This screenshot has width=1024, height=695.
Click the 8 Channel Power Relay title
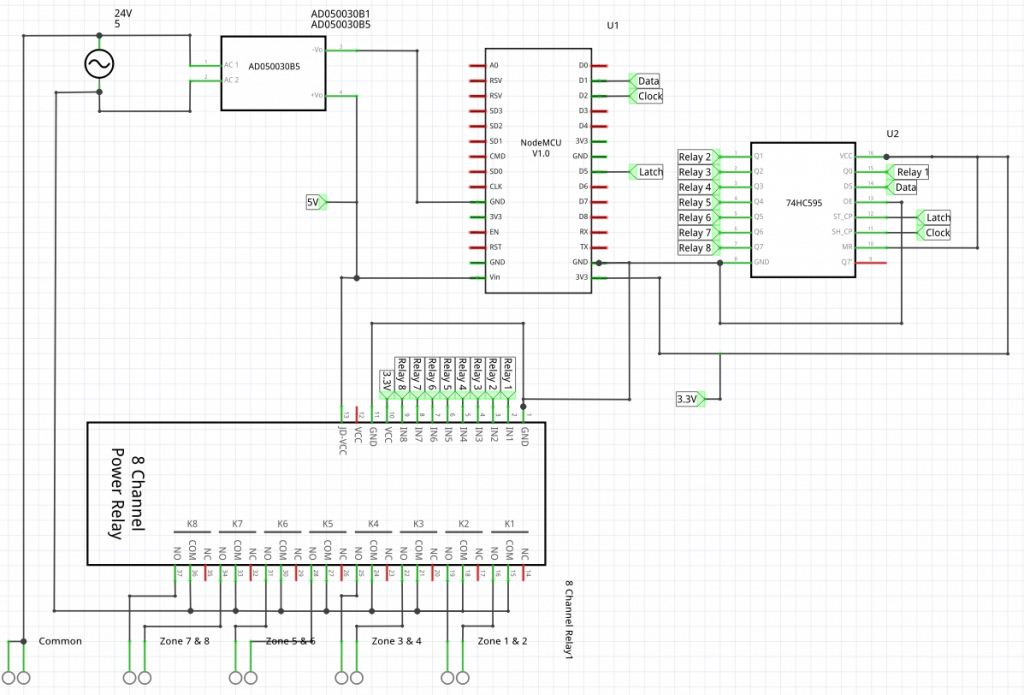(x=127, y=493)
